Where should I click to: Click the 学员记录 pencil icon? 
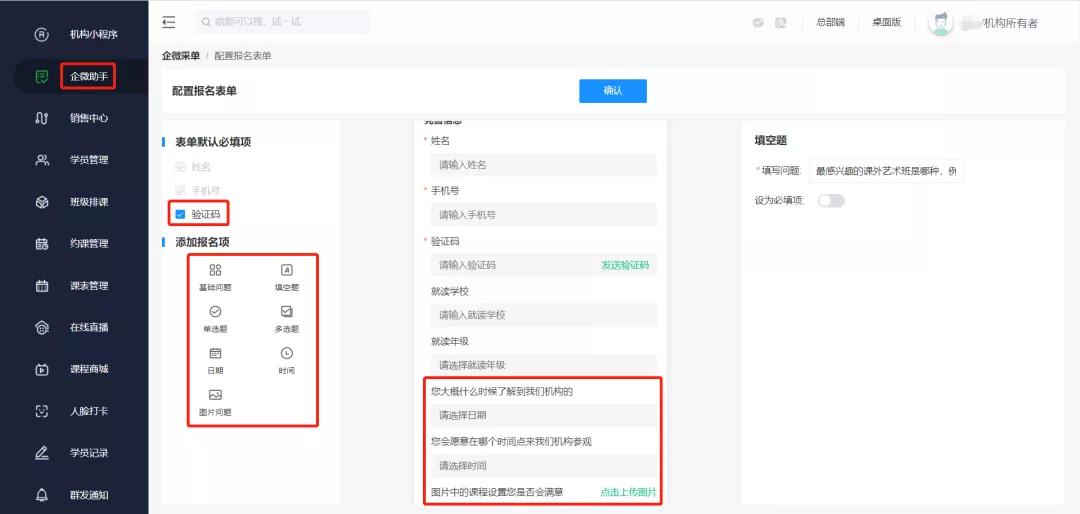point(41,453)
